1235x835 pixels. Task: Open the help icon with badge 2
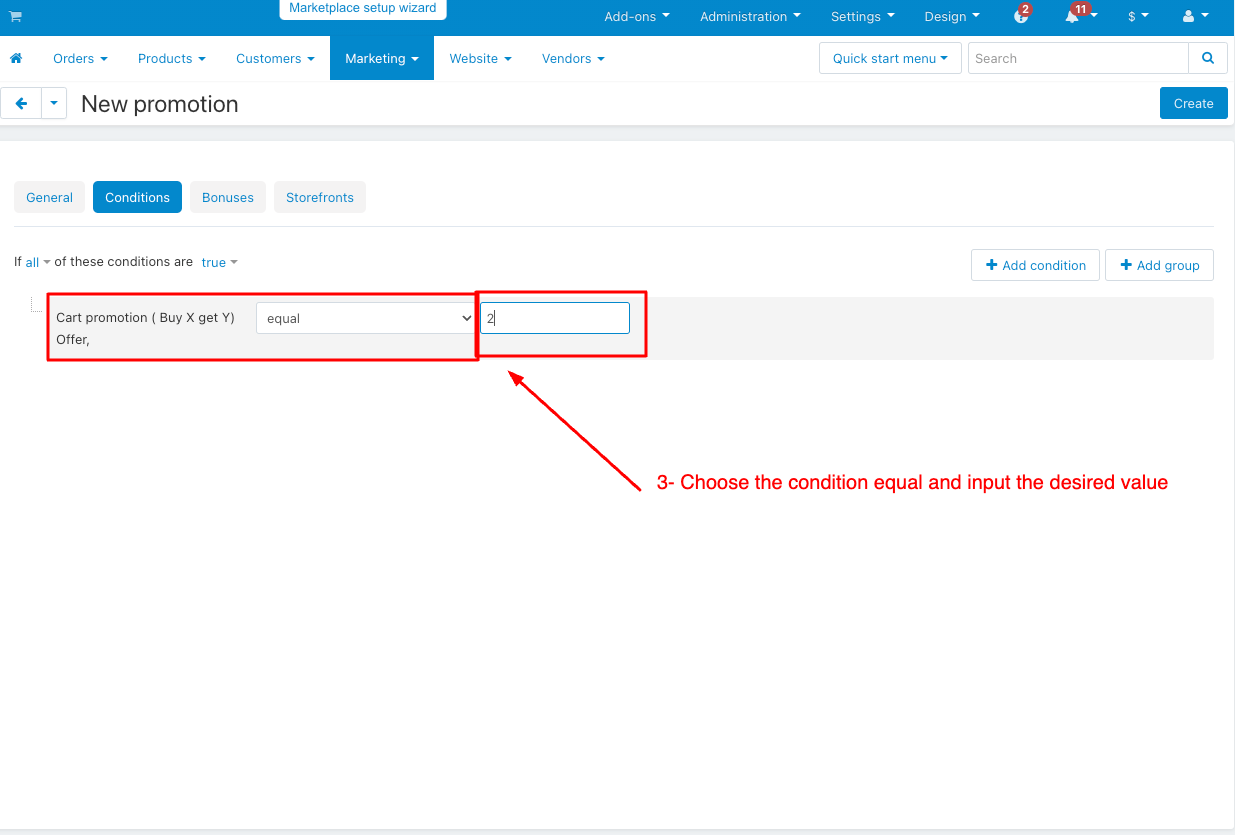(x=1020, y=17)
